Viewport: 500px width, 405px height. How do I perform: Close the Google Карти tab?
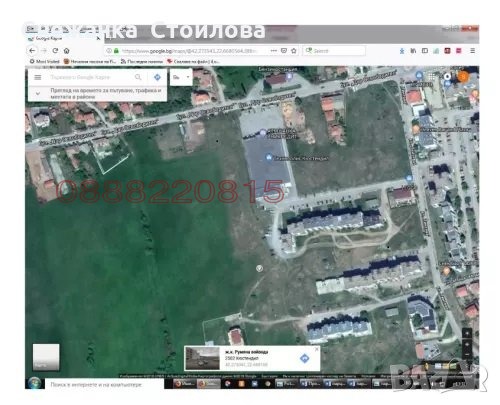click(98, 38)
